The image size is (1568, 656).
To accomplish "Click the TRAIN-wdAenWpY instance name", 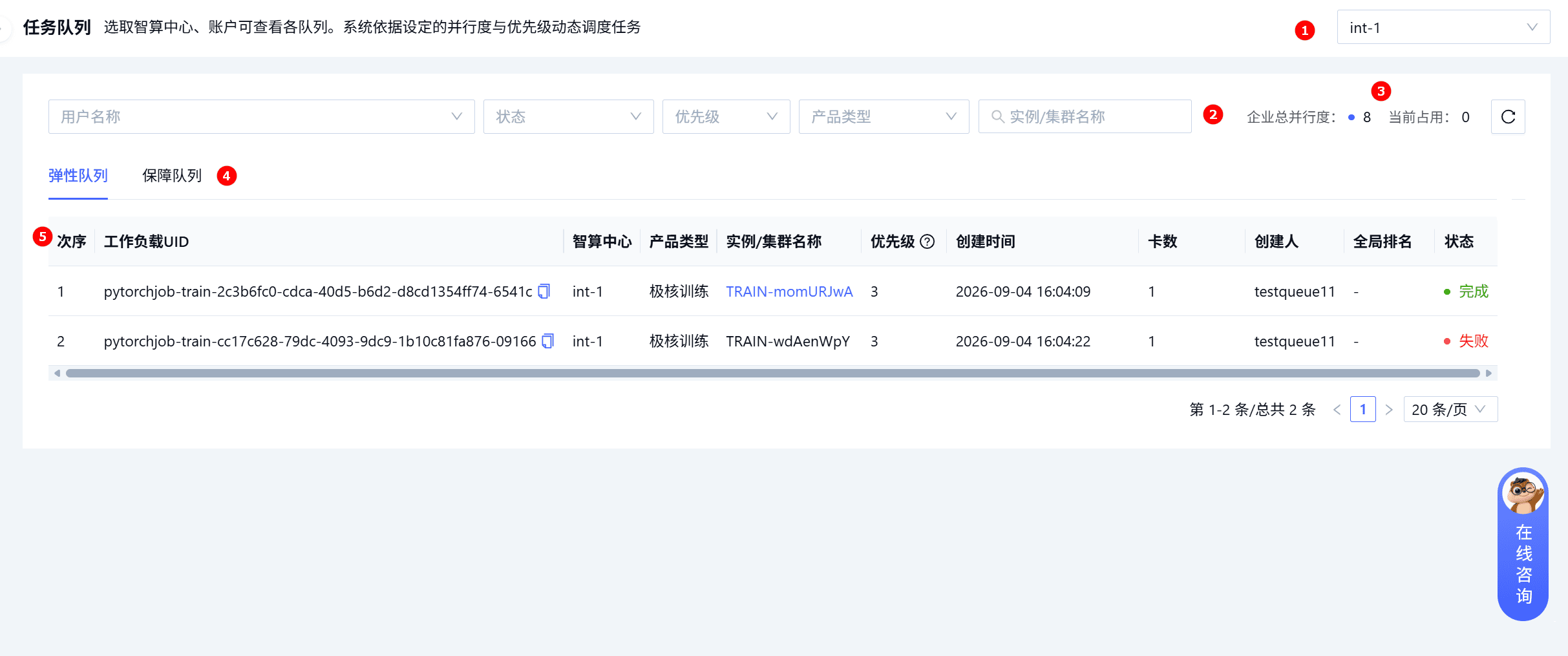I will tap(788, 341).
